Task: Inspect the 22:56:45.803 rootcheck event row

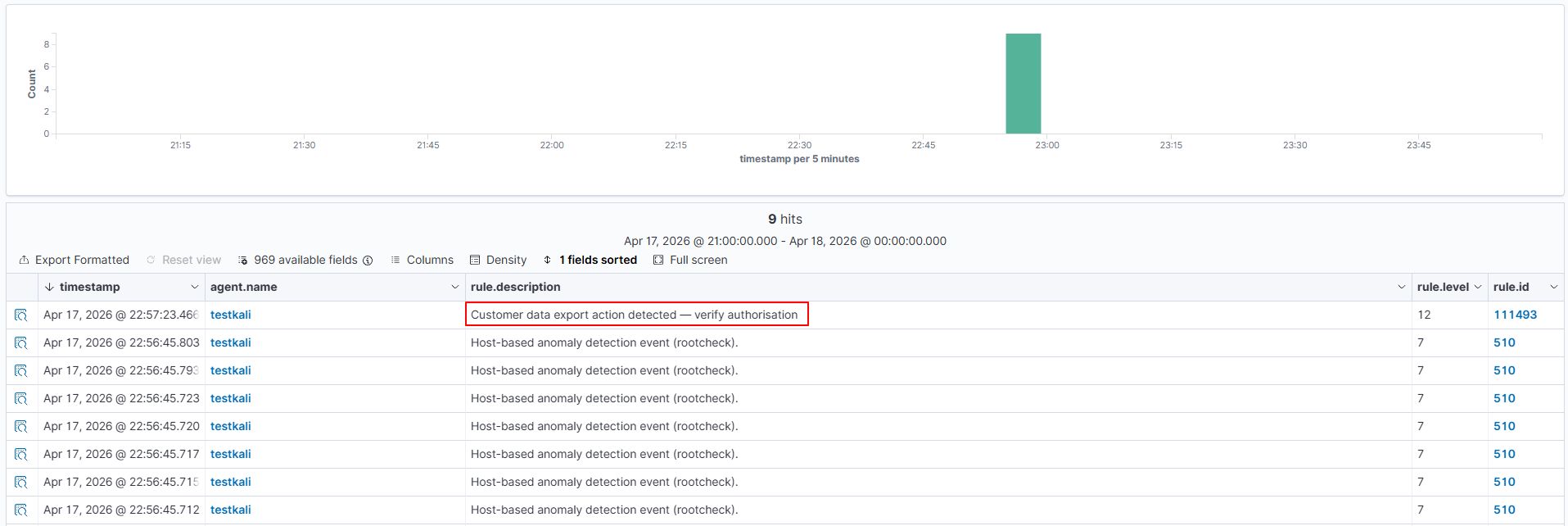Action: 21,343
